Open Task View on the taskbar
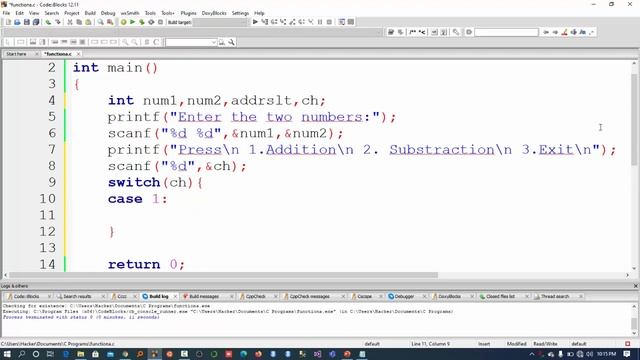 (50, 354)
